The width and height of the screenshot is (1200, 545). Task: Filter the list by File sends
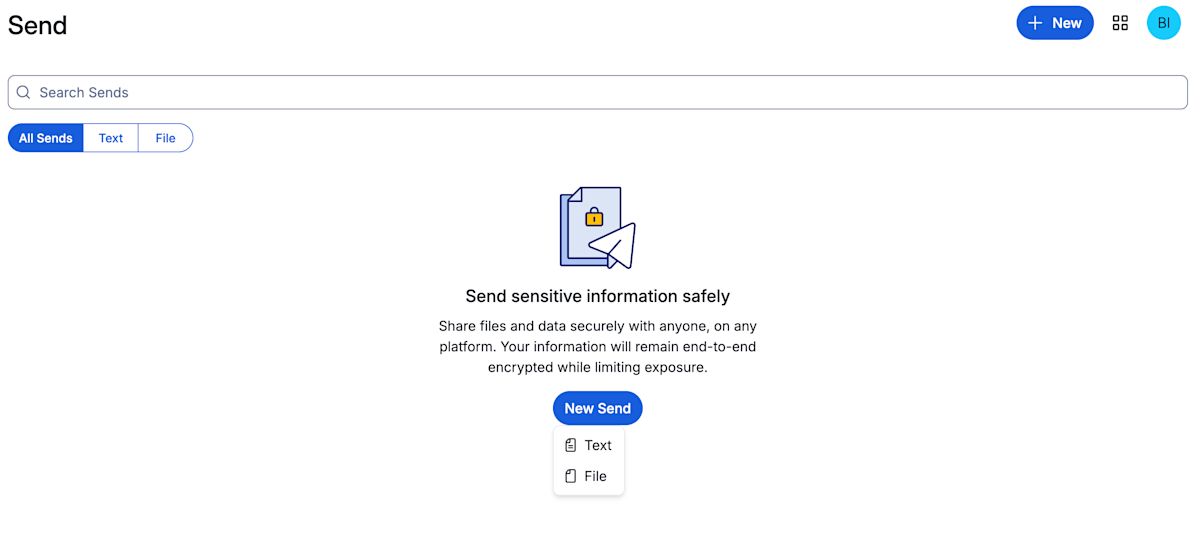point(165,138)
